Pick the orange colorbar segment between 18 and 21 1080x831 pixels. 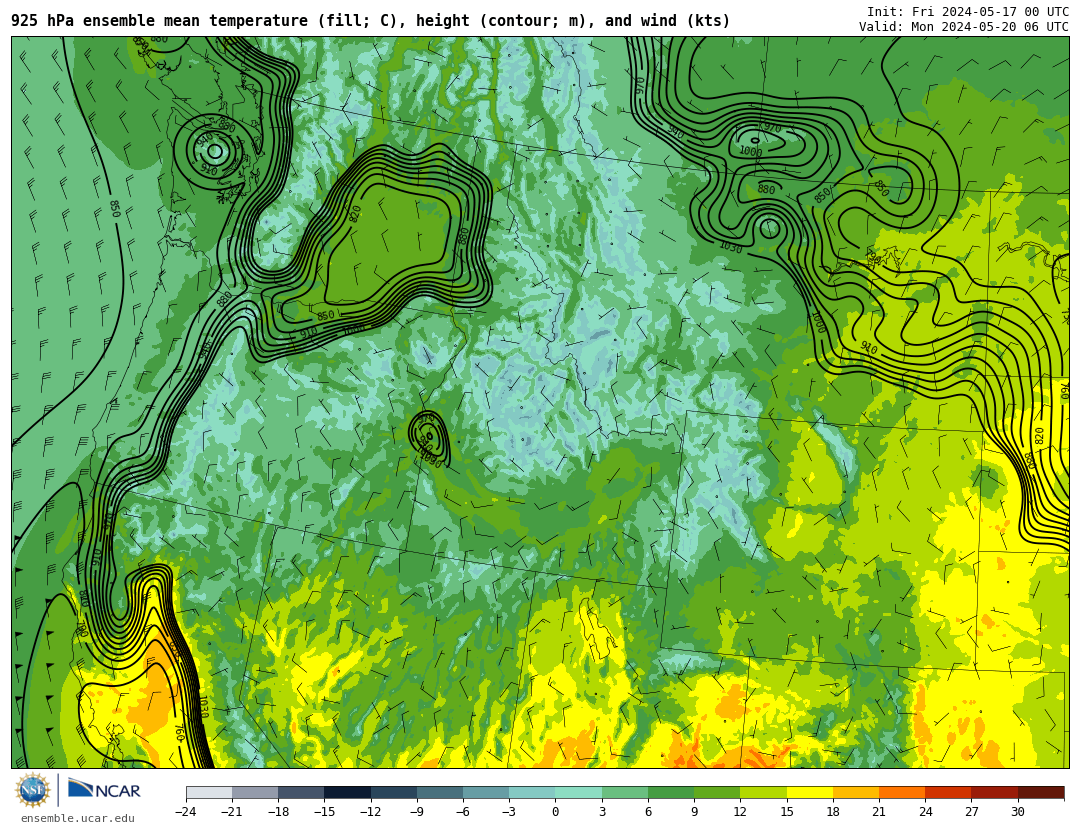[856, 792]
